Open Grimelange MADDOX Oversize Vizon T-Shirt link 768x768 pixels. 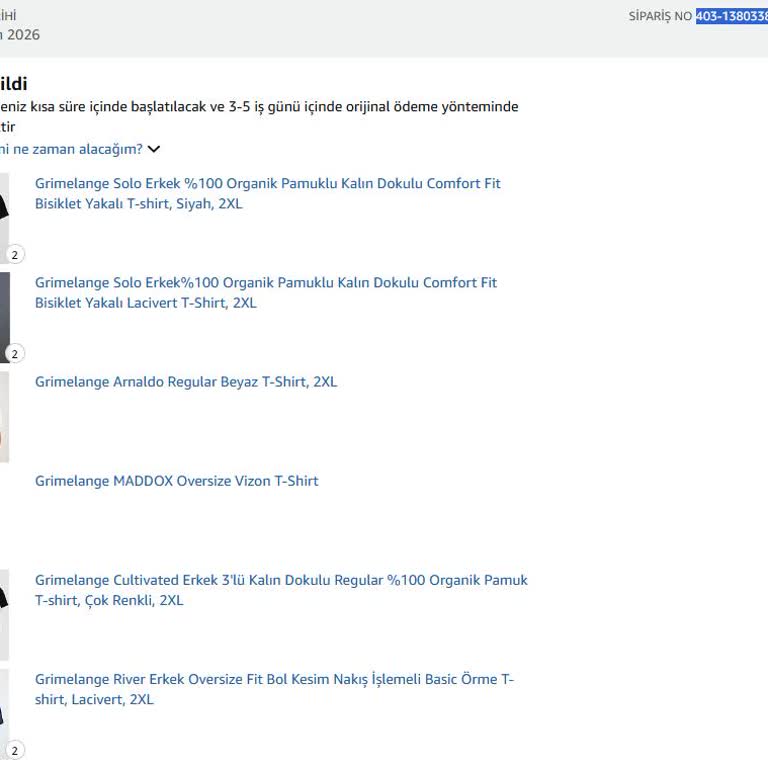pos(176,481)
